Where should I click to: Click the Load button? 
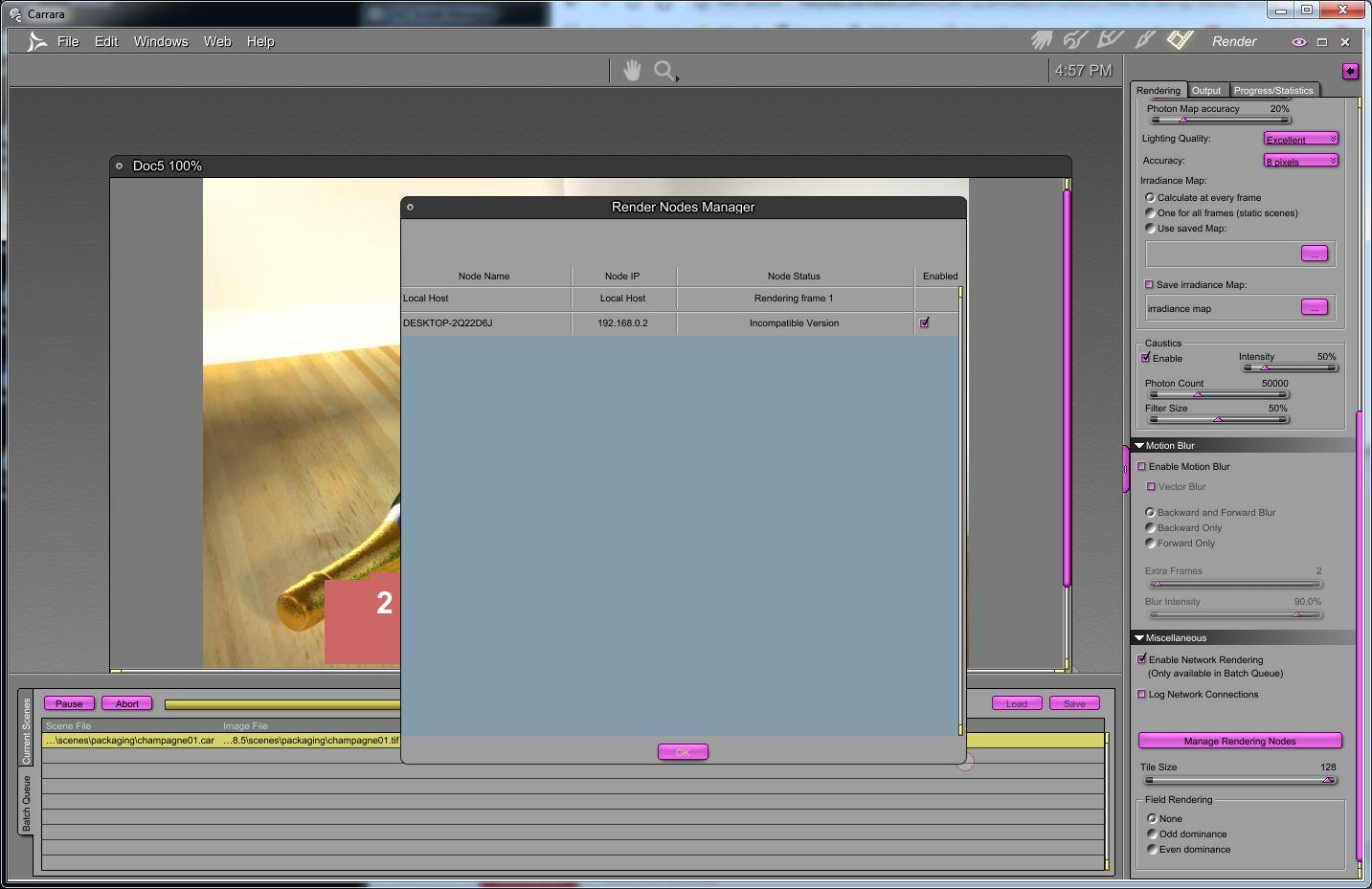1017,703
